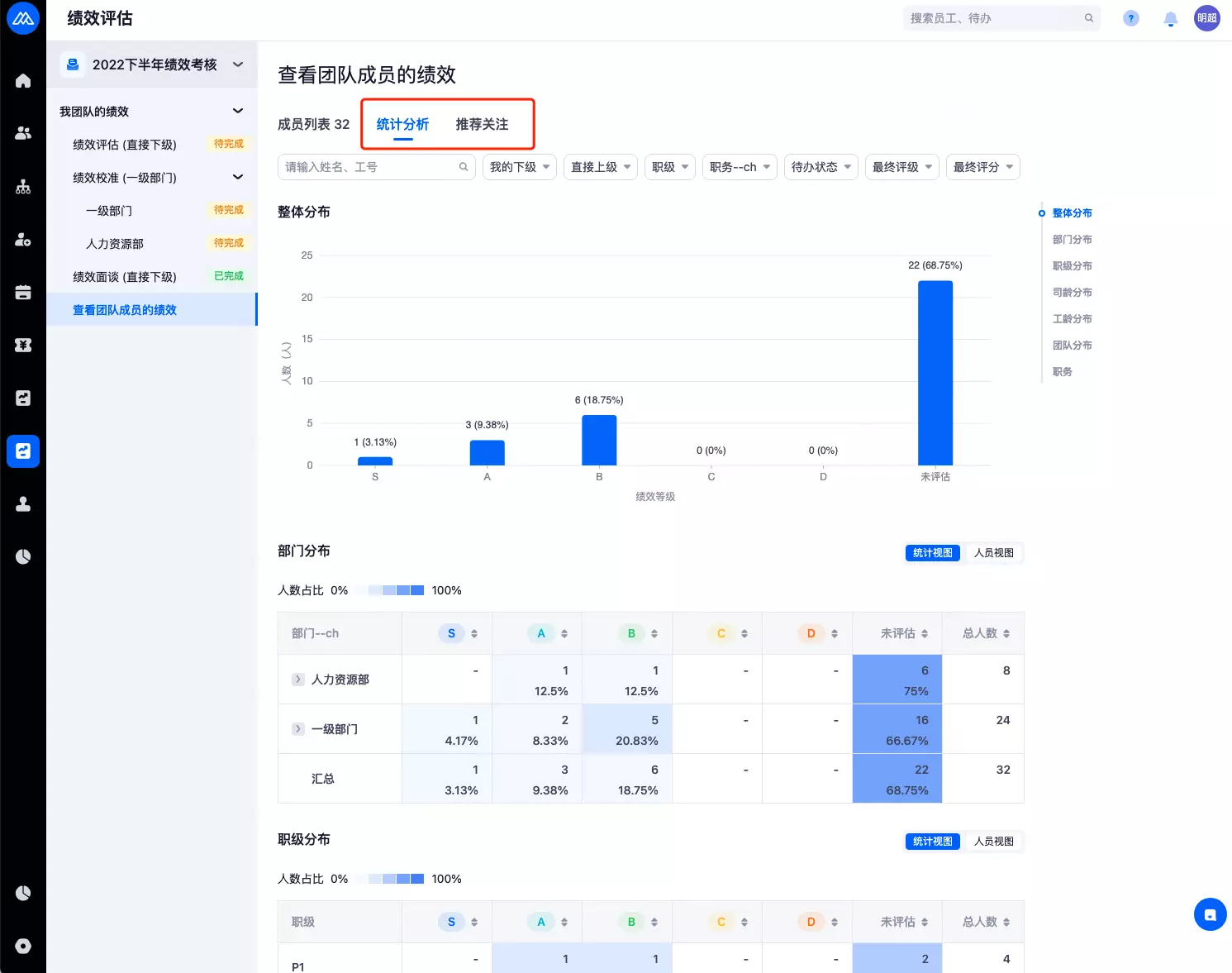This screenshot has width=1232, height=973.
Task: Sort 职级分布 table by D column
Action: click(x=835, y=923)
